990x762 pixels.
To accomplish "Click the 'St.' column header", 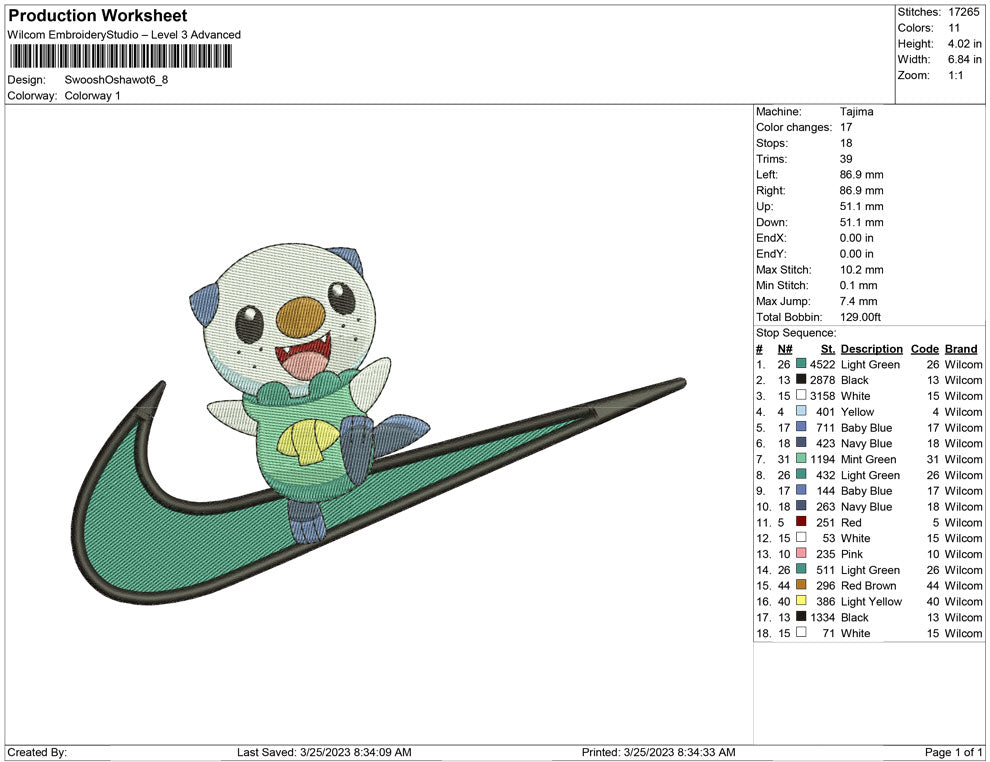I will click(x=828, y=349).
